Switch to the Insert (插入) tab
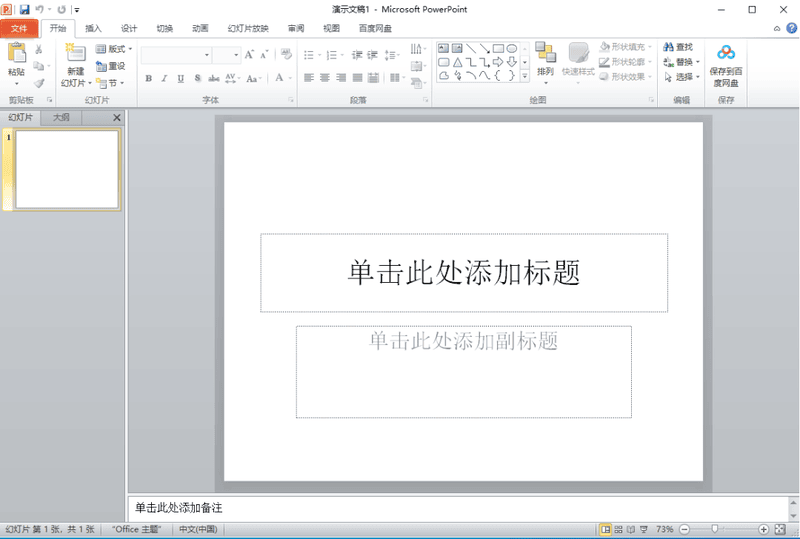The image size is (800, 539). tap(93, 29)
